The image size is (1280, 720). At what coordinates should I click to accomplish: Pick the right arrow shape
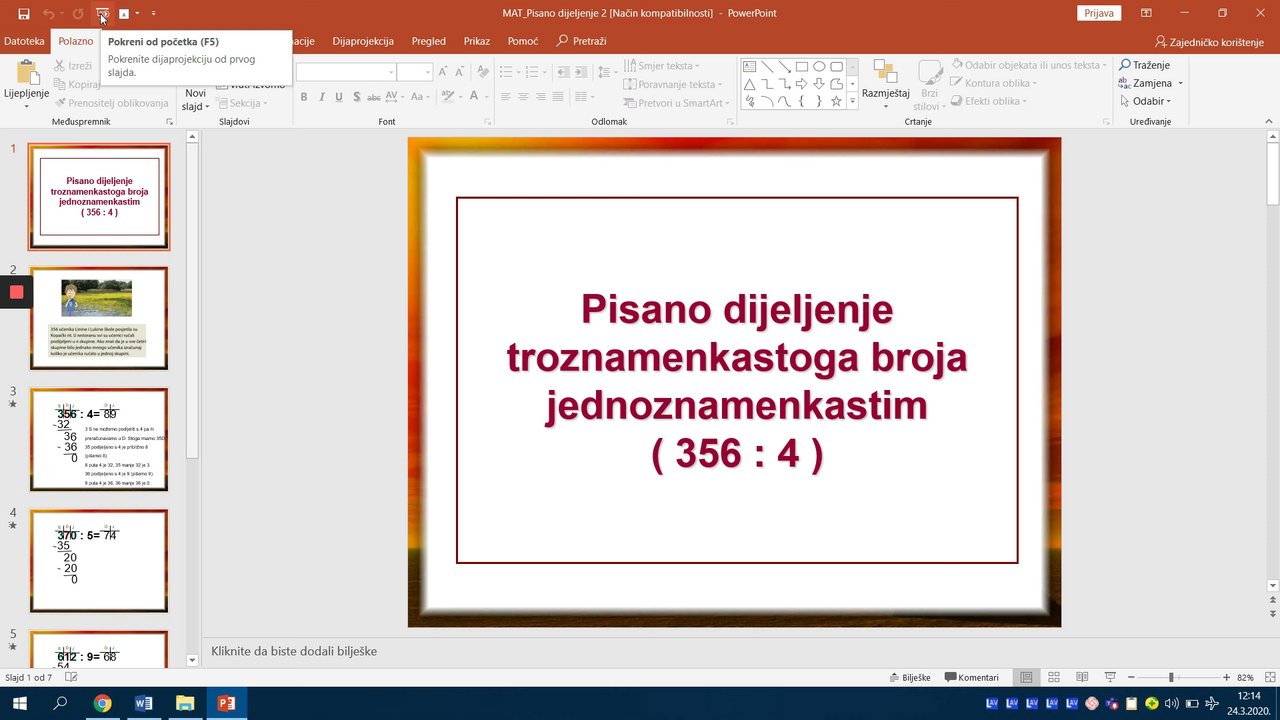pos(802,84)
